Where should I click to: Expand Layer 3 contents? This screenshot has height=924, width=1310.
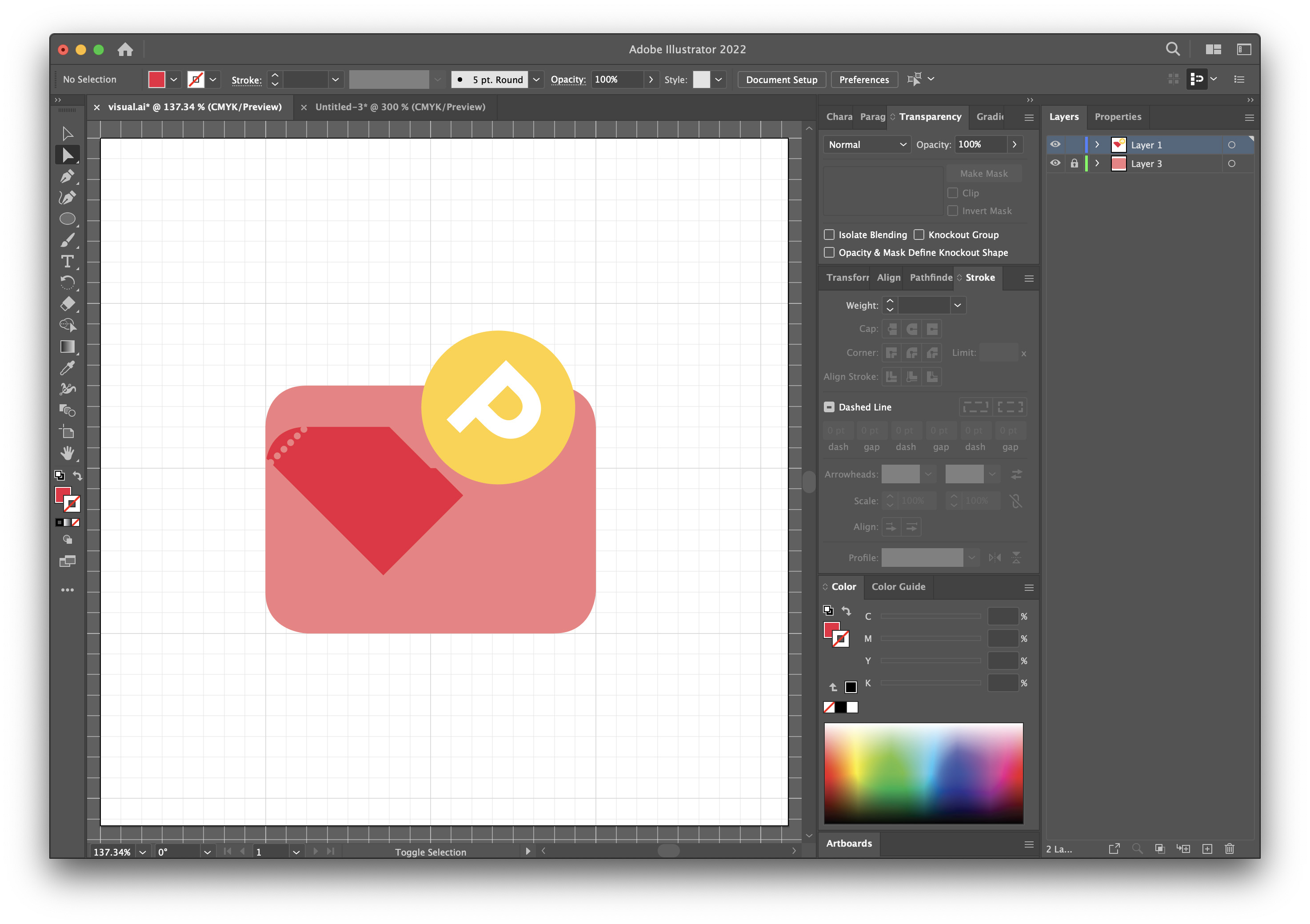(x=1097, y=163)
